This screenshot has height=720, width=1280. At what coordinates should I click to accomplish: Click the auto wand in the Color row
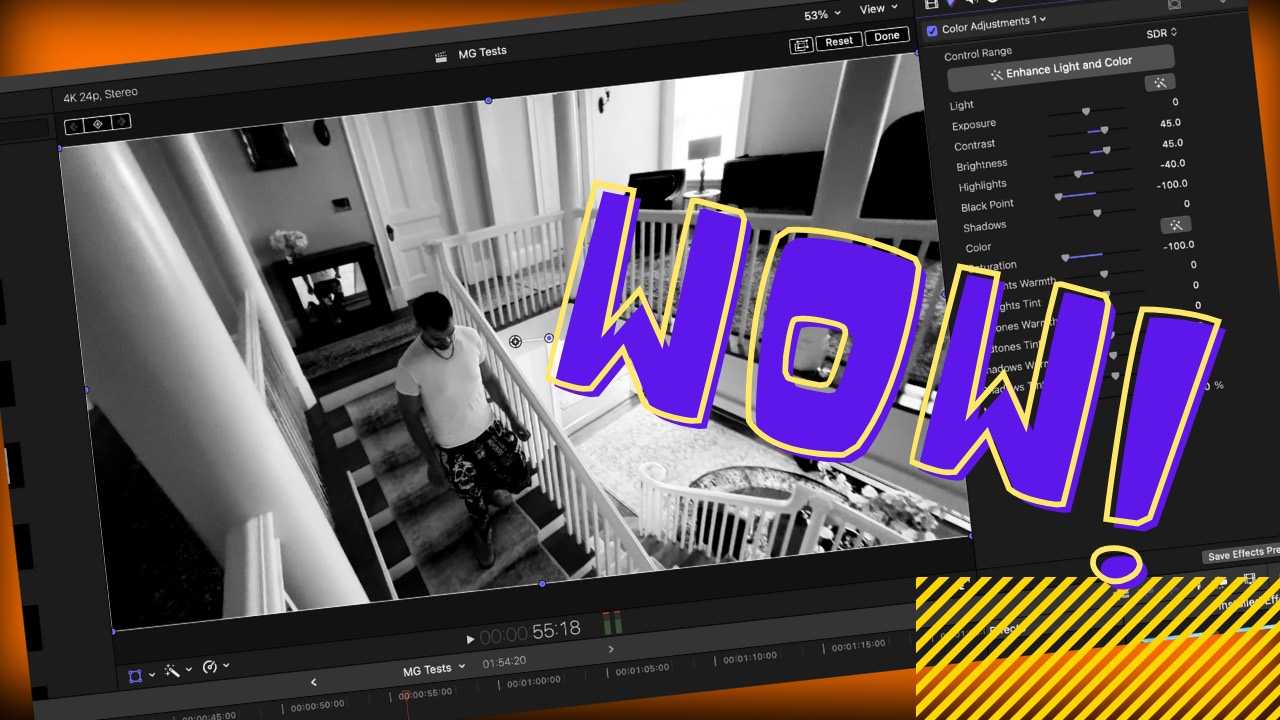coord(1176,225)
